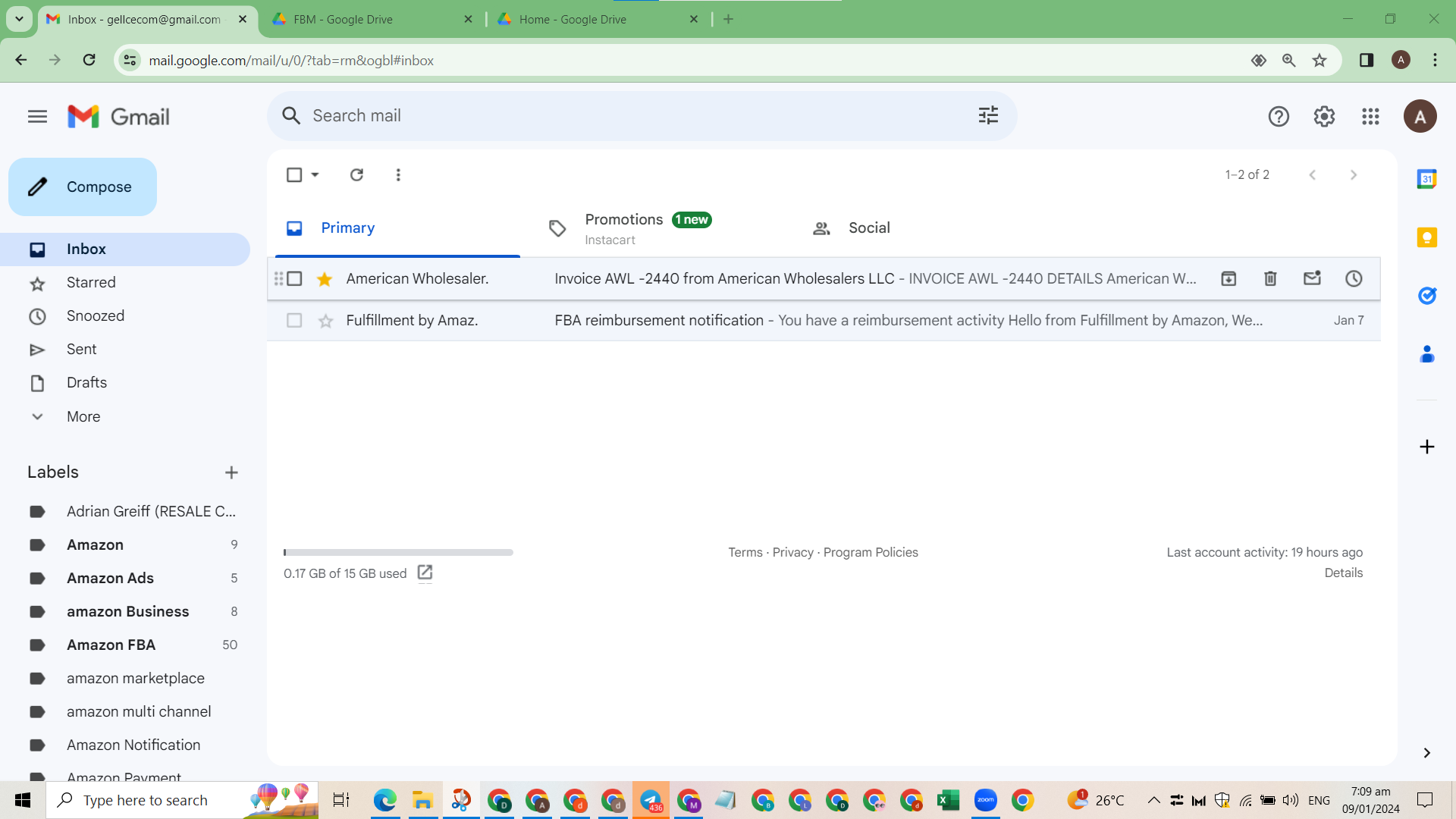1456x819 pixels.
Task: Open search options filter icon
Action: click(988, 115)
